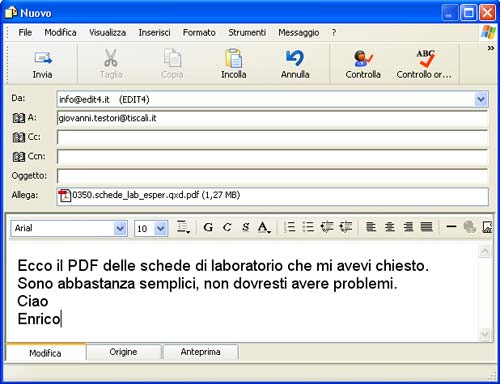Show more toolbar buttons chevron
The width and height of the screenshot is (500, 384).
click(491, 48)
